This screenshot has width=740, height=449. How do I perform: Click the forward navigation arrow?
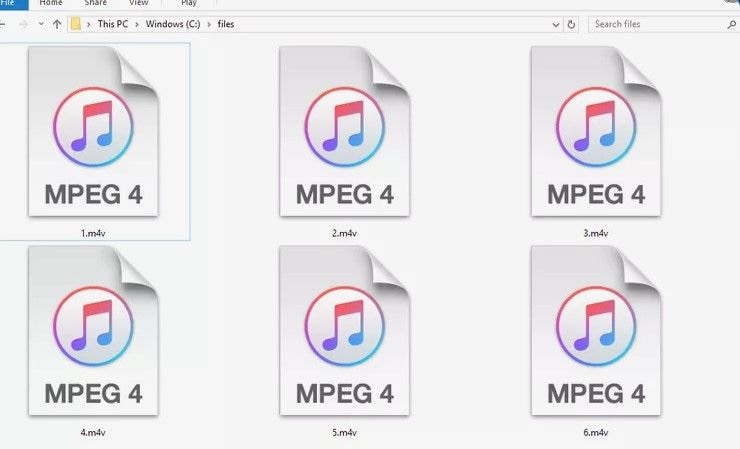[23, 24]
